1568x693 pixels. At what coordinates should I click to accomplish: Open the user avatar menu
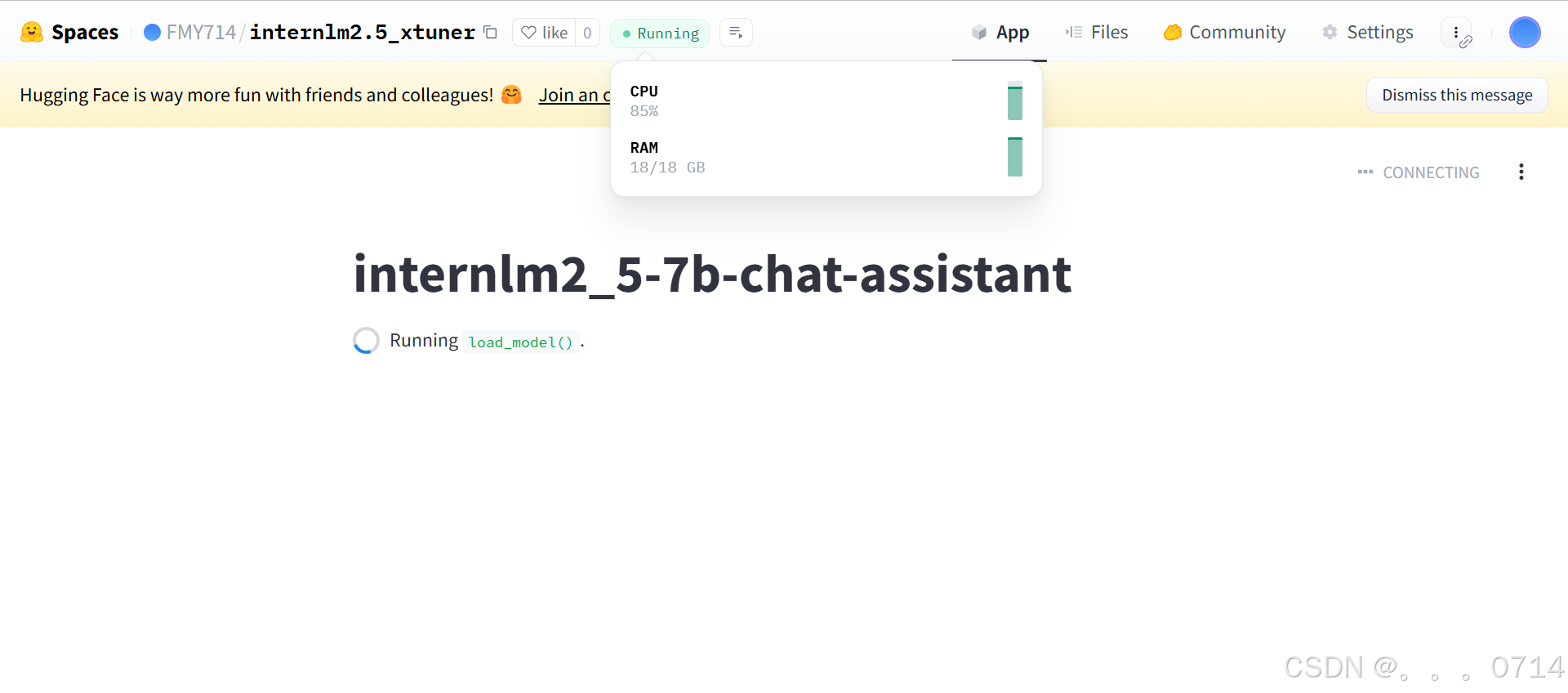pyautogui.click(x=1525, y=33)
